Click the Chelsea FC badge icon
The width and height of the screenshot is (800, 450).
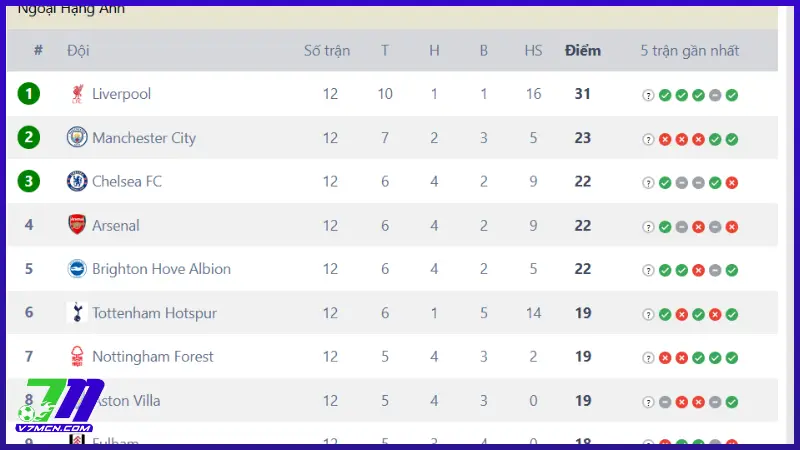click(x=77, y=181)
